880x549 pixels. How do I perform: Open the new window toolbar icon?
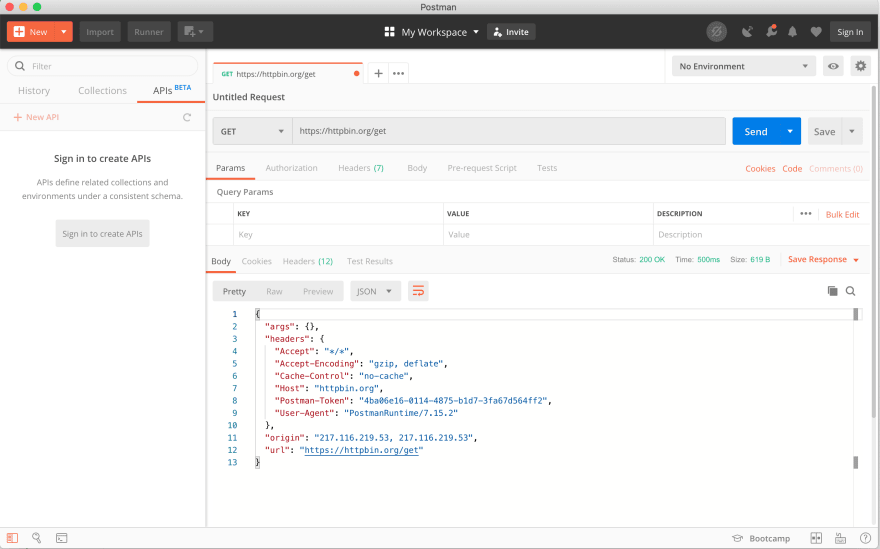195,31
